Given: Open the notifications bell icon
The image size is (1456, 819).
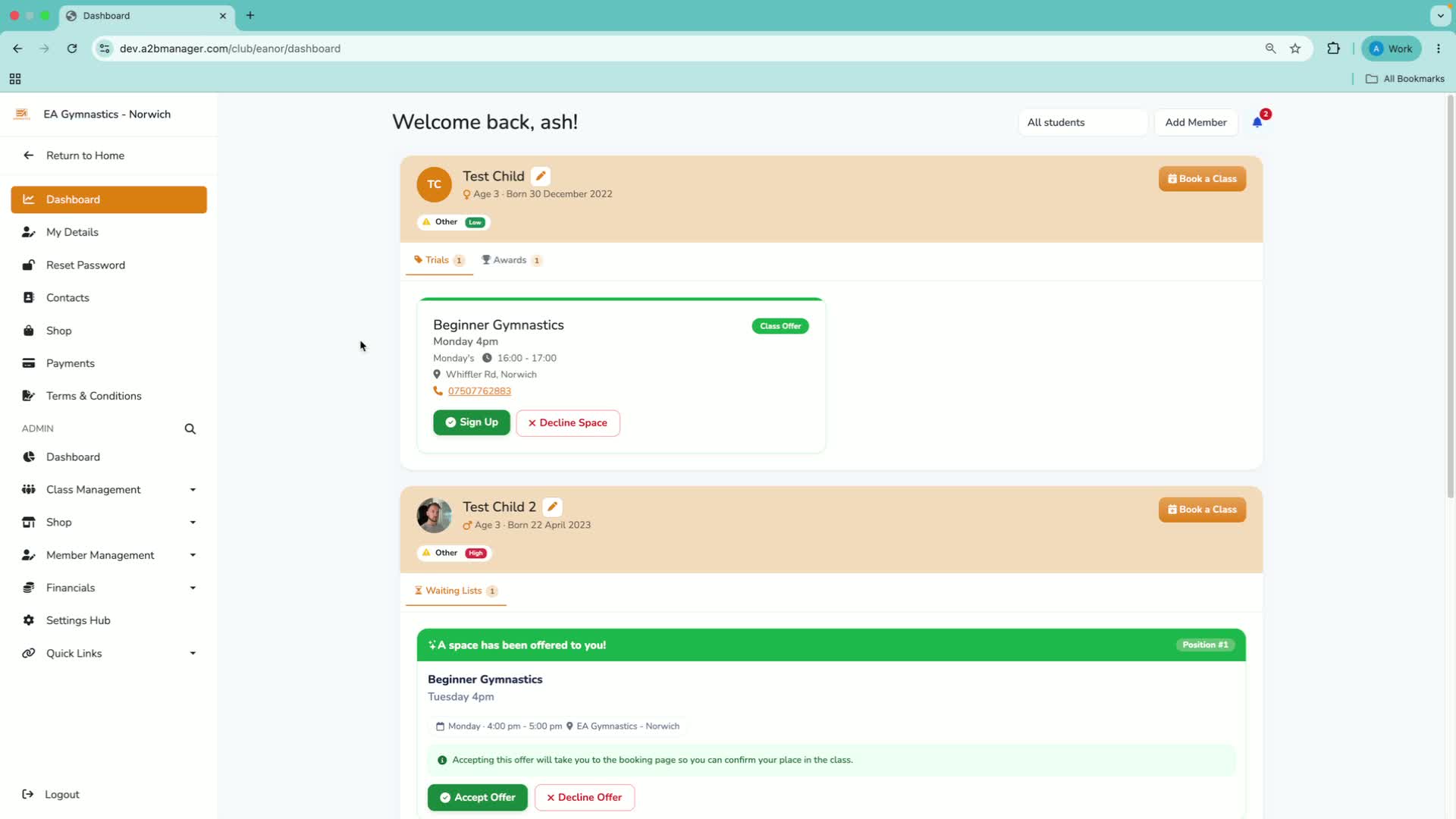Looking at the screenshot, I should pos(1257,122).
